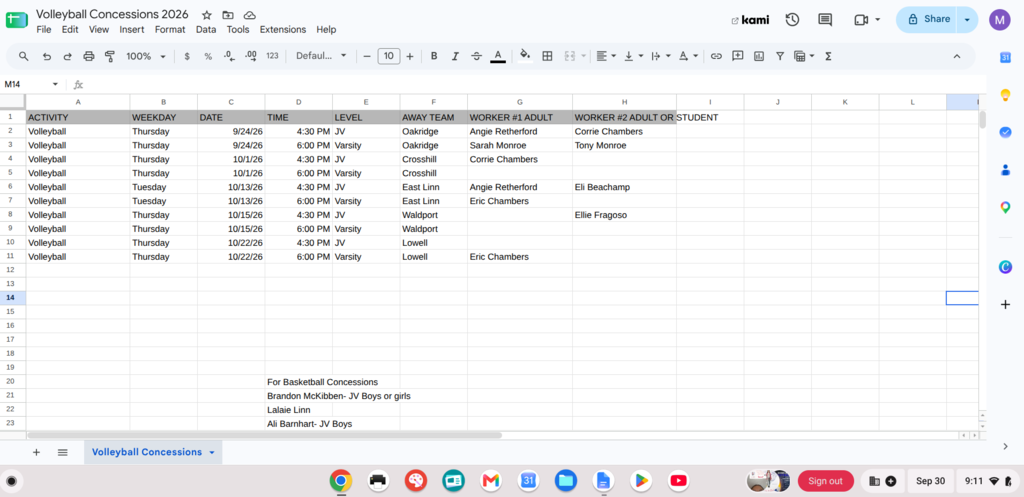
Task: Star this spreadsheet
Action: [x=207, y=14]
